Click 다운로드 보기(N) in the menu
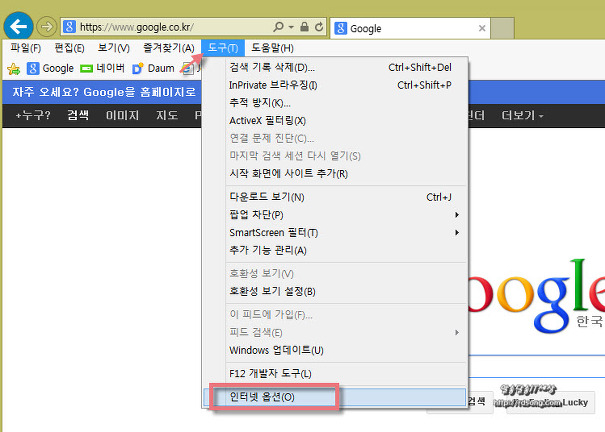Screen dimensions: 605x432 267,197
